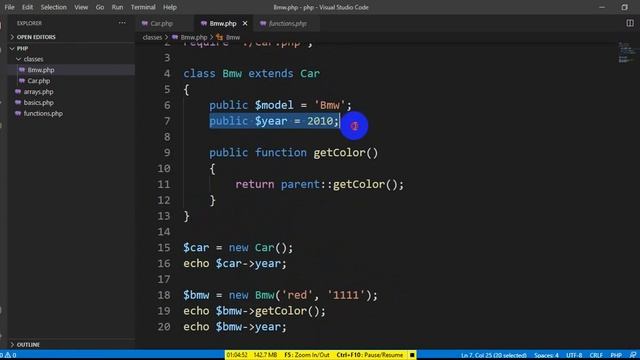
Task: Click the Explorer panel title
Action: [29, 23]
